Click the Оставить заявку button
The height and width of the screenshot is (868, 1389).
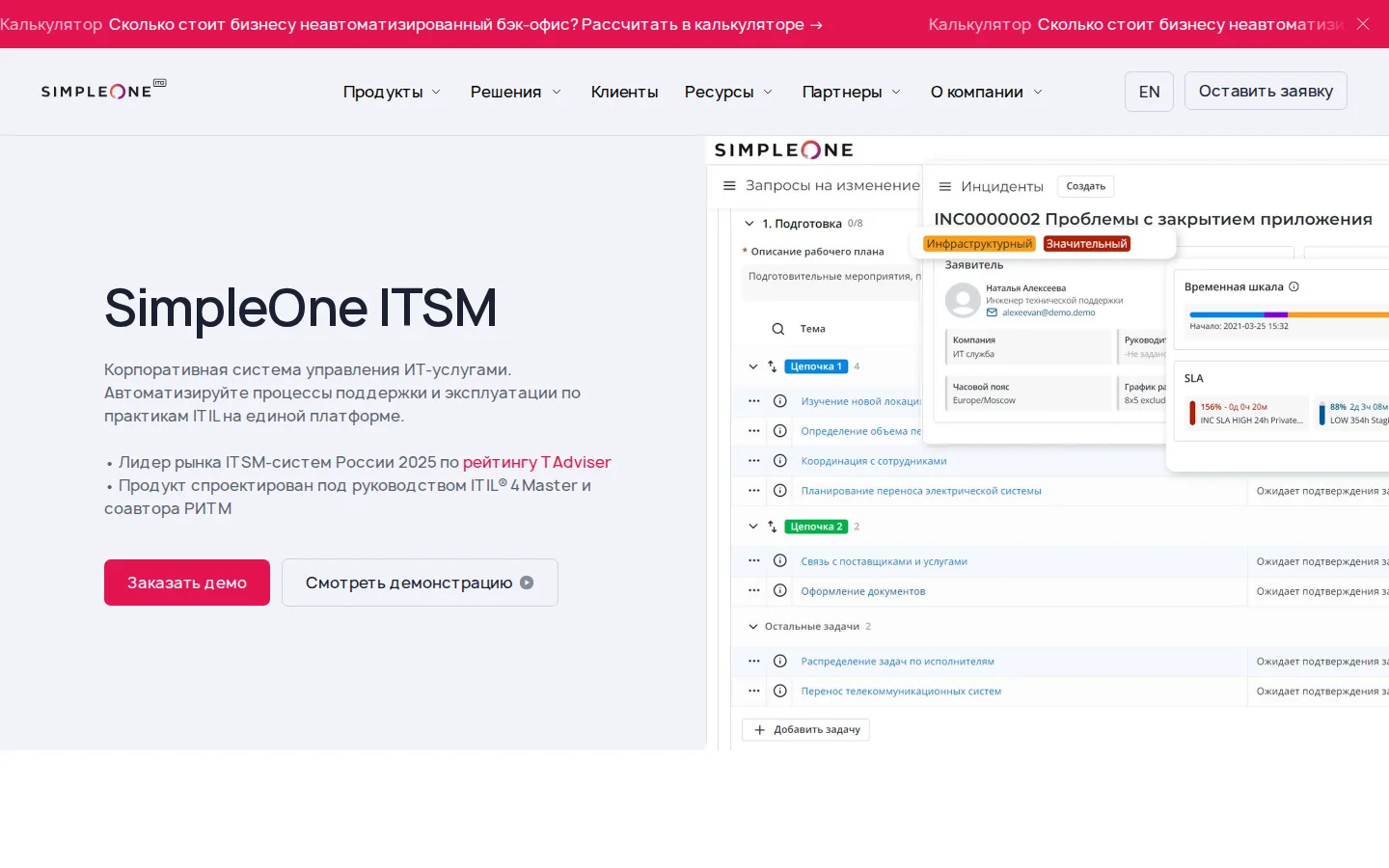pos(1266,91)
